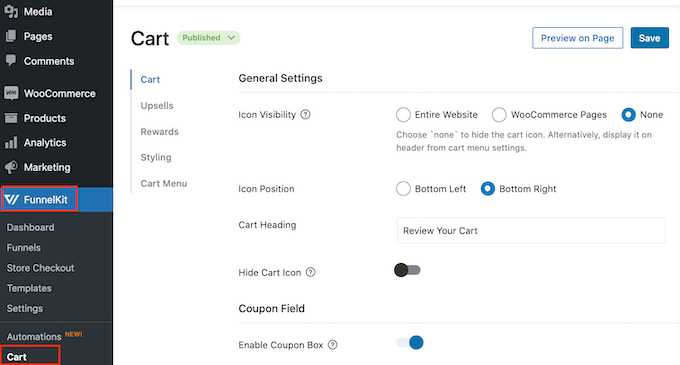Click the Cart Heading label

267,225
